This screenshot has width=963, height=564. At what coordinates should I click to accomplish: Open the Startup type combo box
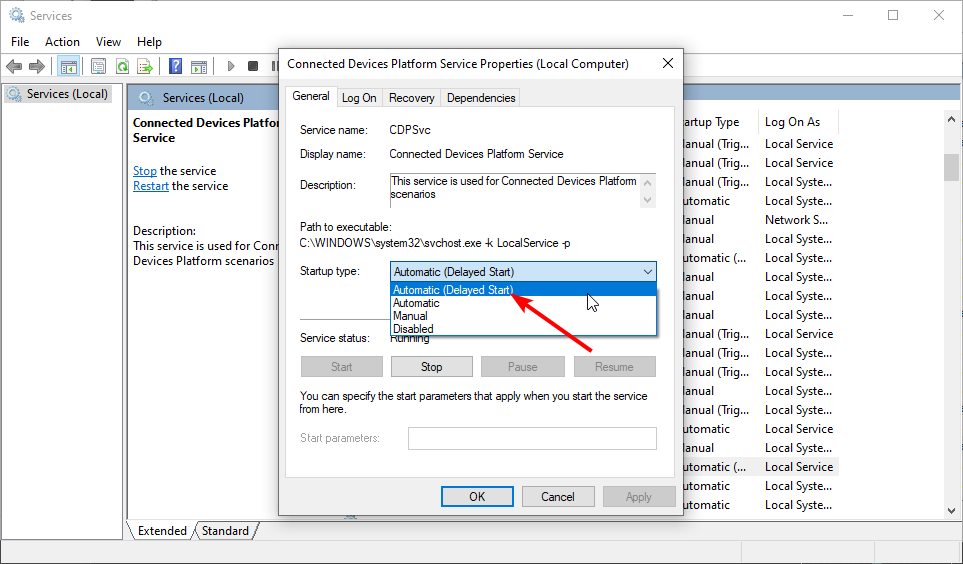click(523, 272)
